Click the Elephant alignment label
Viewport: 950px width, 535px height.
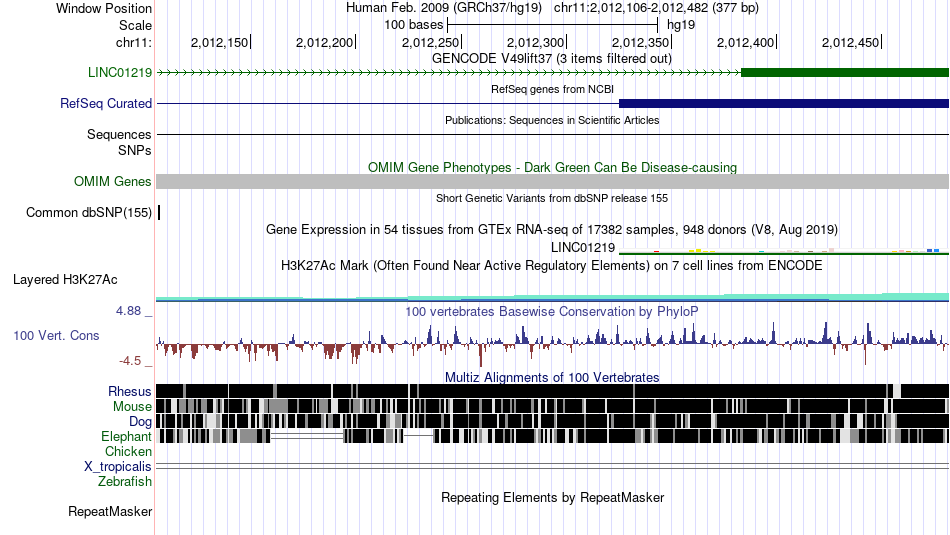pos(126,436)
